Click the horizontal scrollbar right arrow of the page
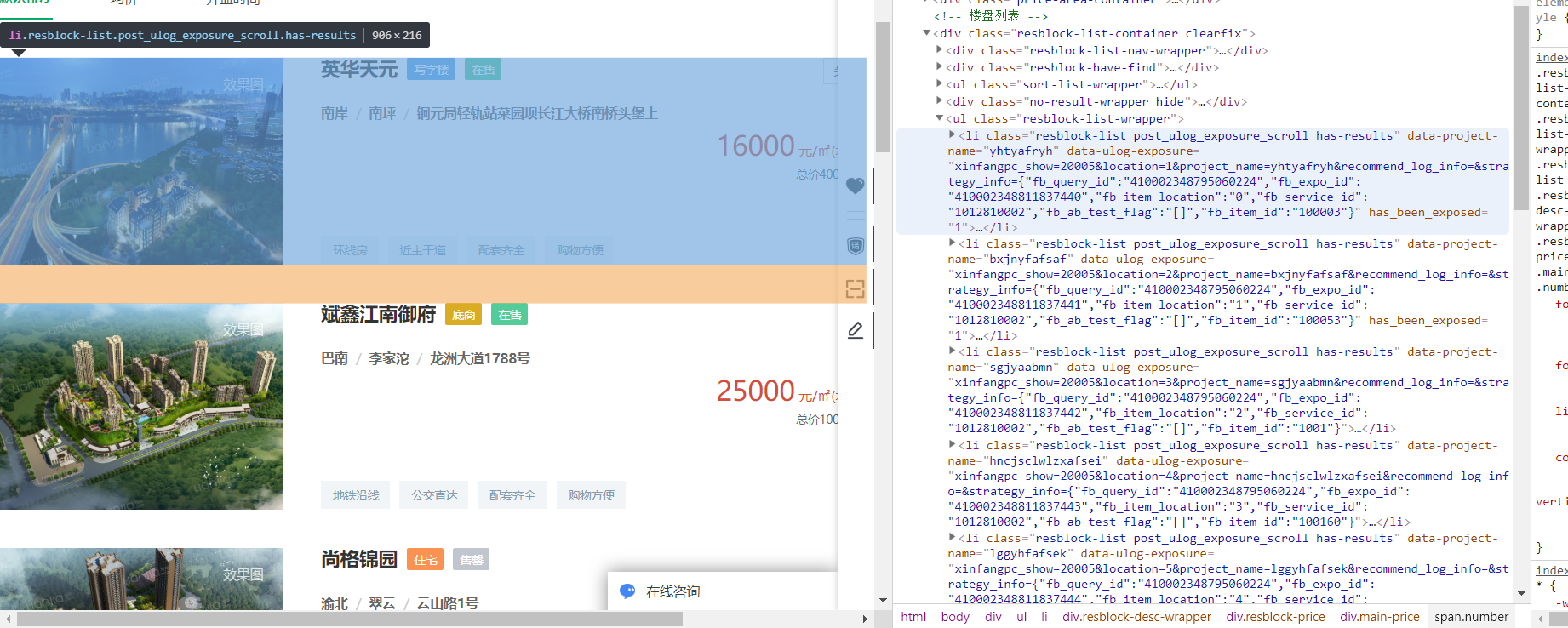This screenshot has width=1568, height=628. pyautogui.click(x=865, y=619)
